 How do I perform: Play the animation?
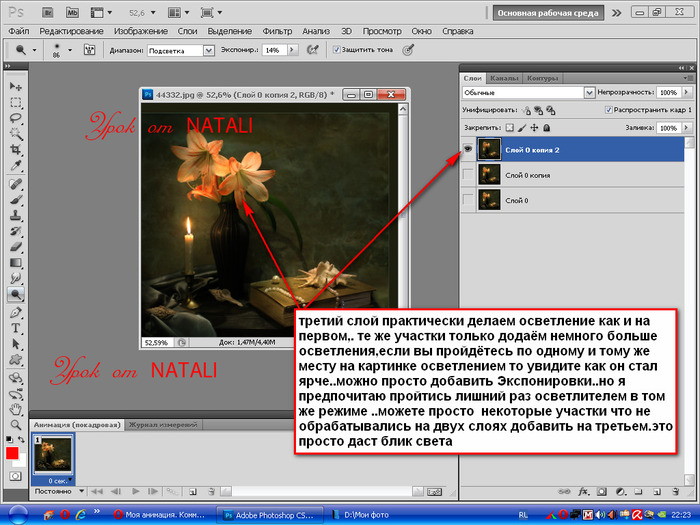[x=135, y=492]
